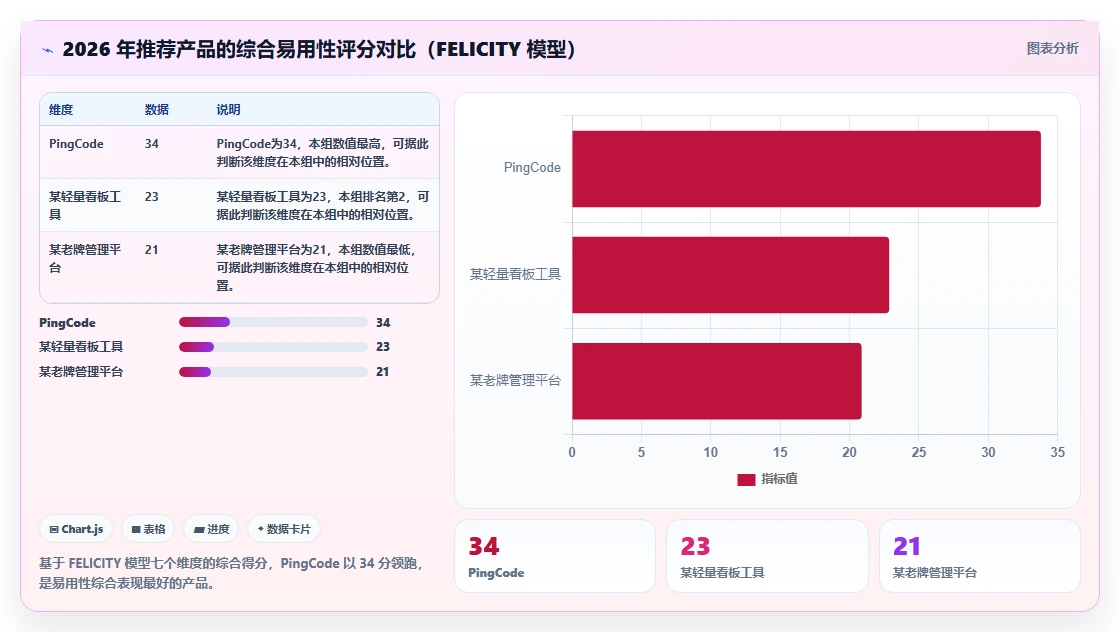Click the 指标值 legend label
This screenshot has width=1120, height=632.
point(779,479)
